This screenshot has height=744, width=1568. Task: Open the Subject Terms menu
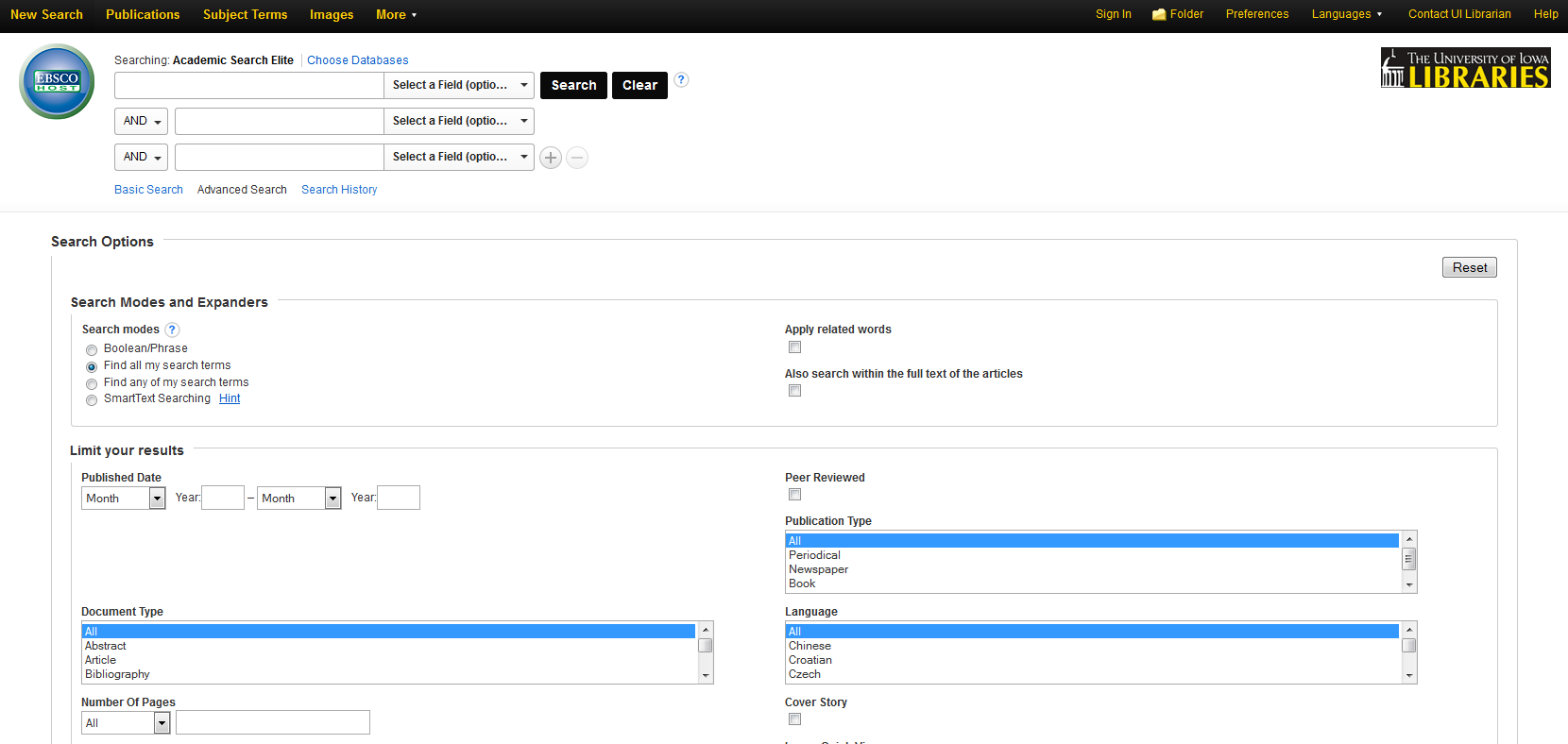click(x=245, y=14)
